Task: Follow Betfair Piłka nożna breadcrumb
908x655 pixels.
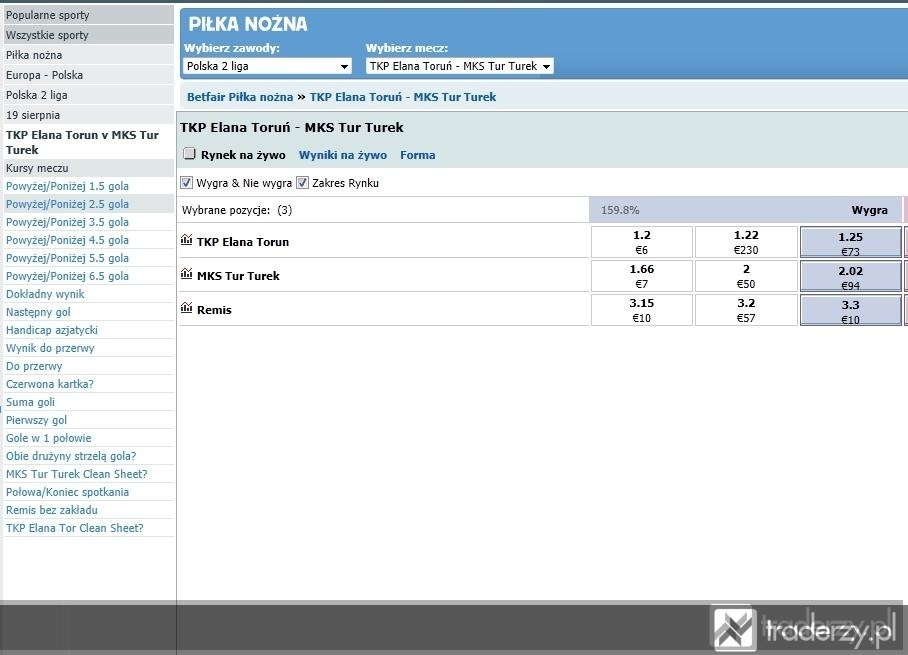Action: coord(240,97)
